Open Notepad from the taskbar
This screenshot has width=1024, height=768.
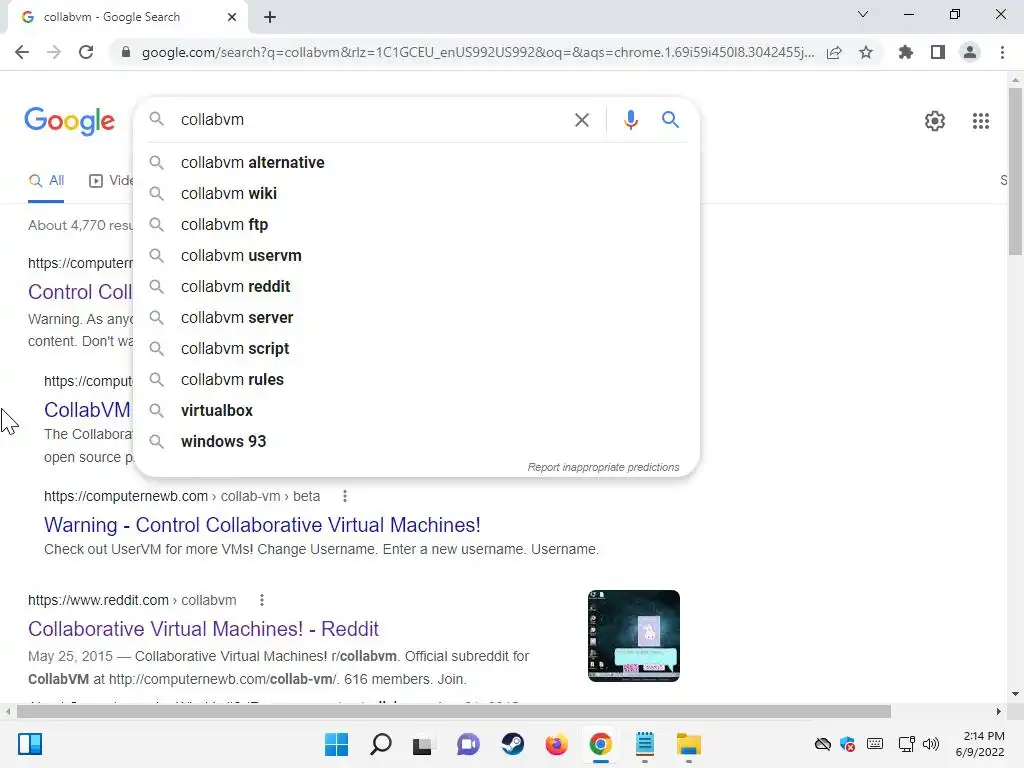pyautogui.click(x=645, y=744)
